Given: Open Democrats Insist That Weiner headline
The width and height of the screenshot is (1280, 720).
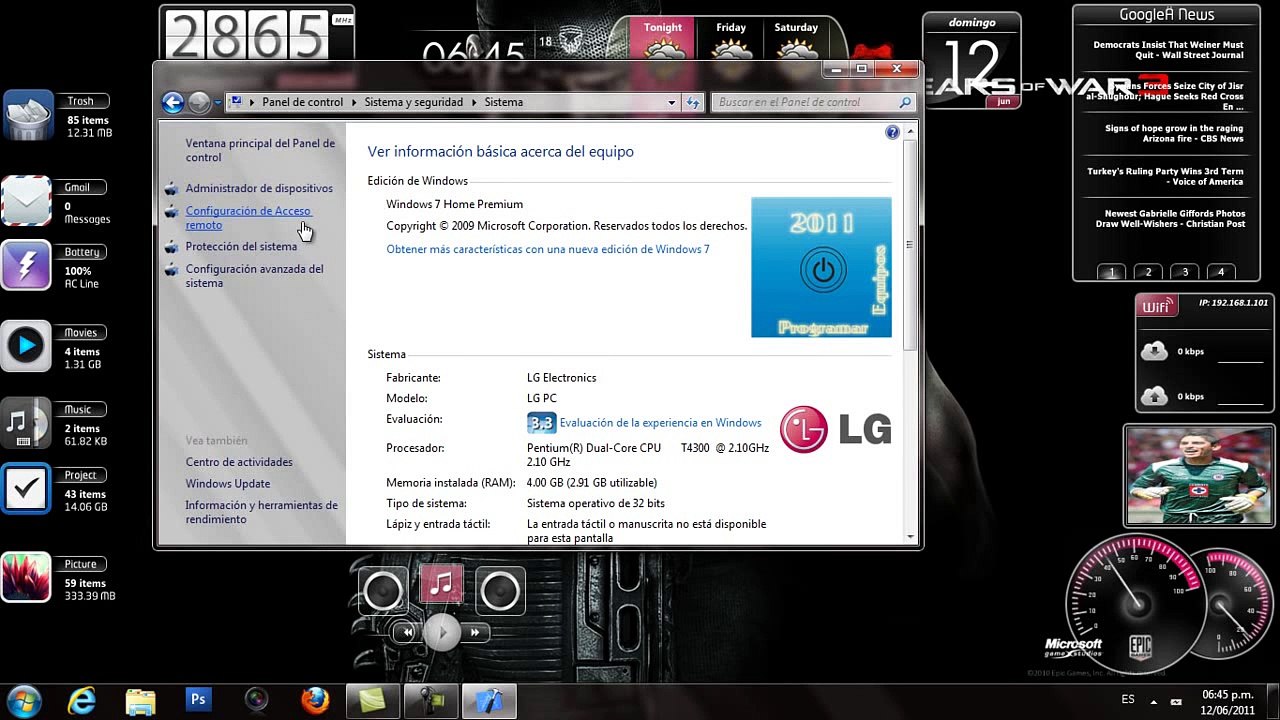Looking at the screenshot, I should pyautogui.click(x=1168, y=50).
